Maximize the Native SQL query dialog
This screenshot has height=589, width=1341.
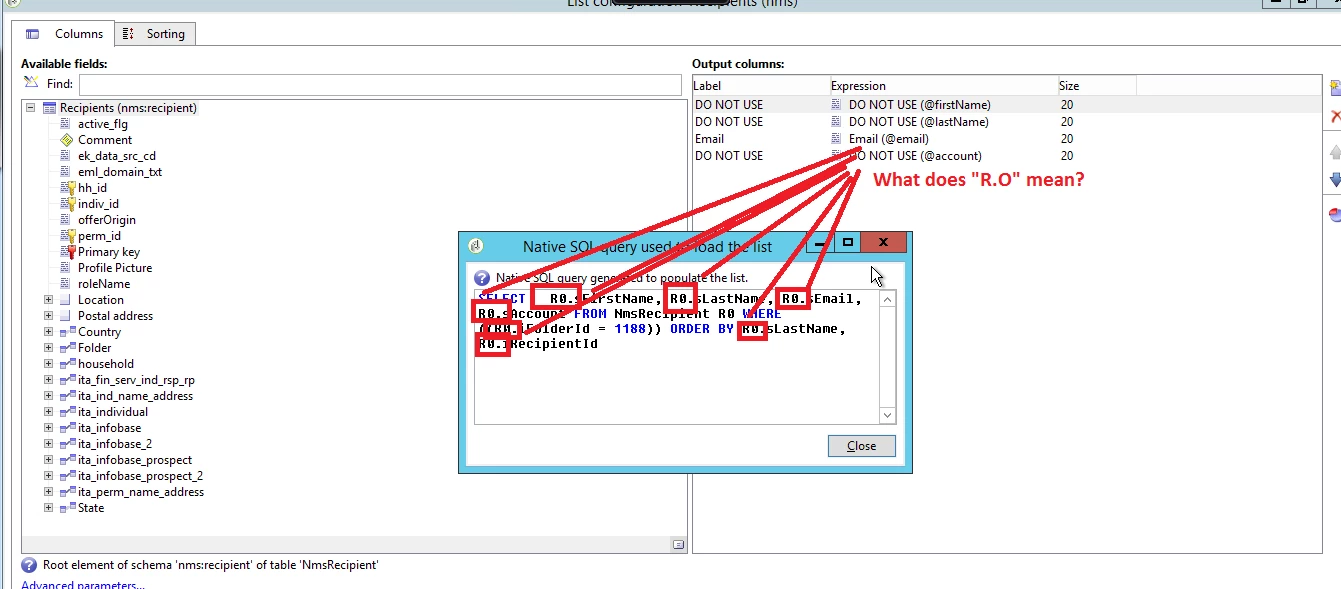pos(848,243)
